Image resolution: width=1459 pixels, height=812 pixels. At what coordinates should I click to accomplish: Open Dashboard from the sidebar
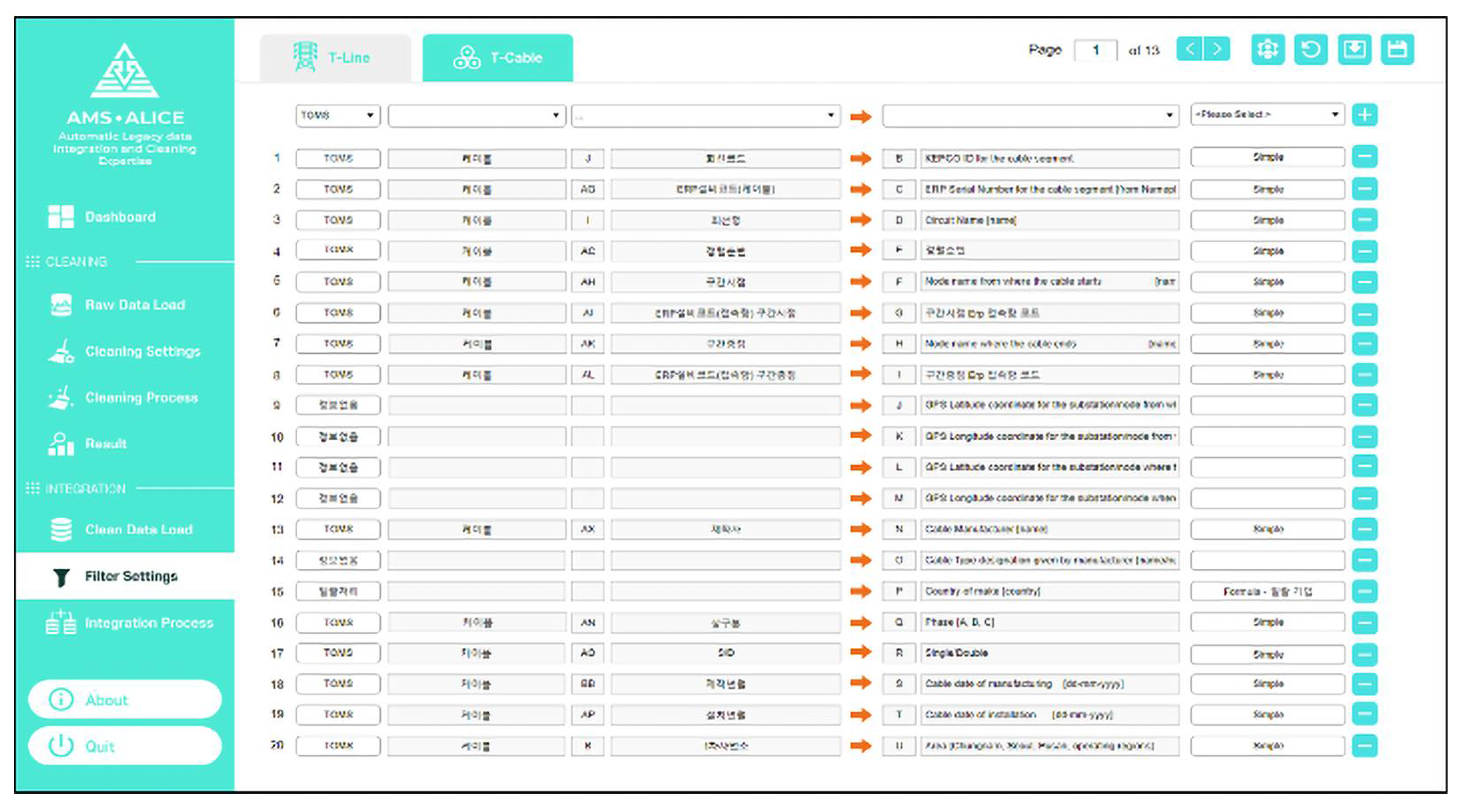pos(119,217)
